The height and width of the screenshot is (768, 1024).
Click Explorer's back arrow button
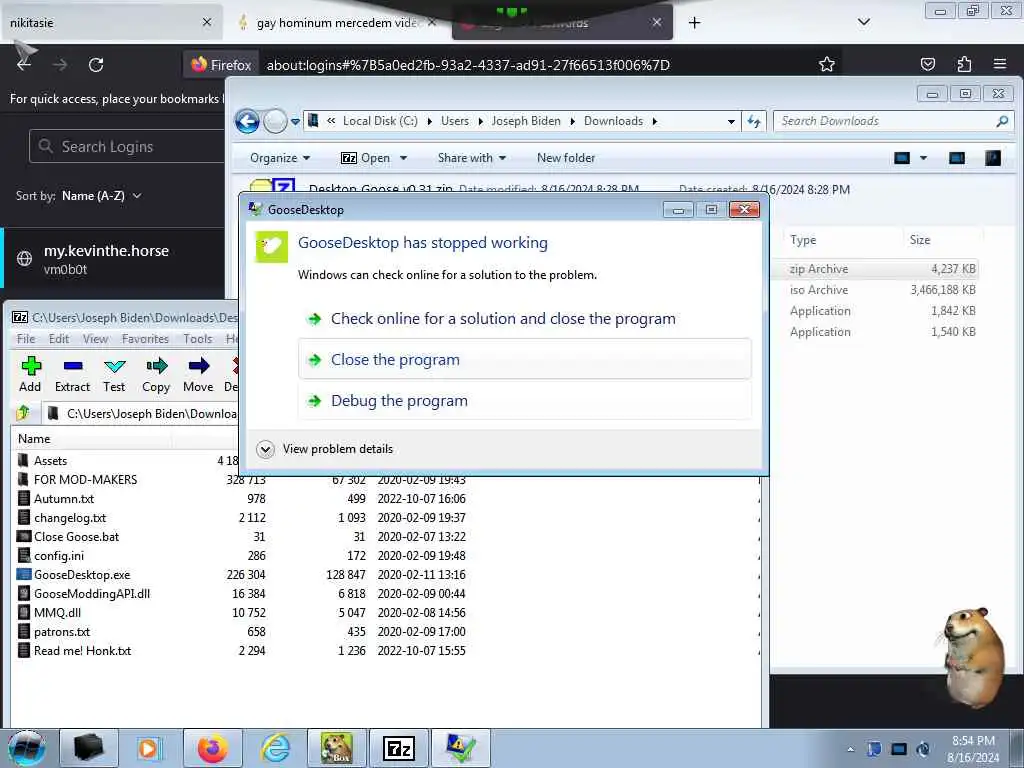pyautogui.click(x=248, y=121)
